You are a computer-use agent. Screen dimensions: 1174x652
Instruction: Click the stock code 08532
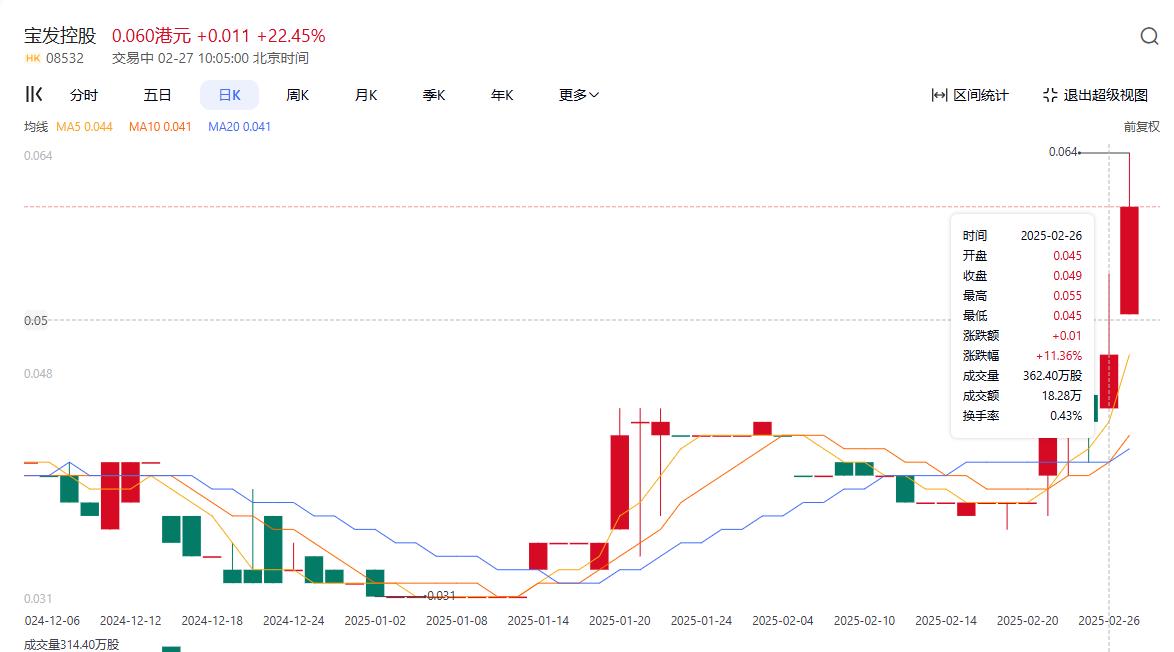click(x=65, y=58)
